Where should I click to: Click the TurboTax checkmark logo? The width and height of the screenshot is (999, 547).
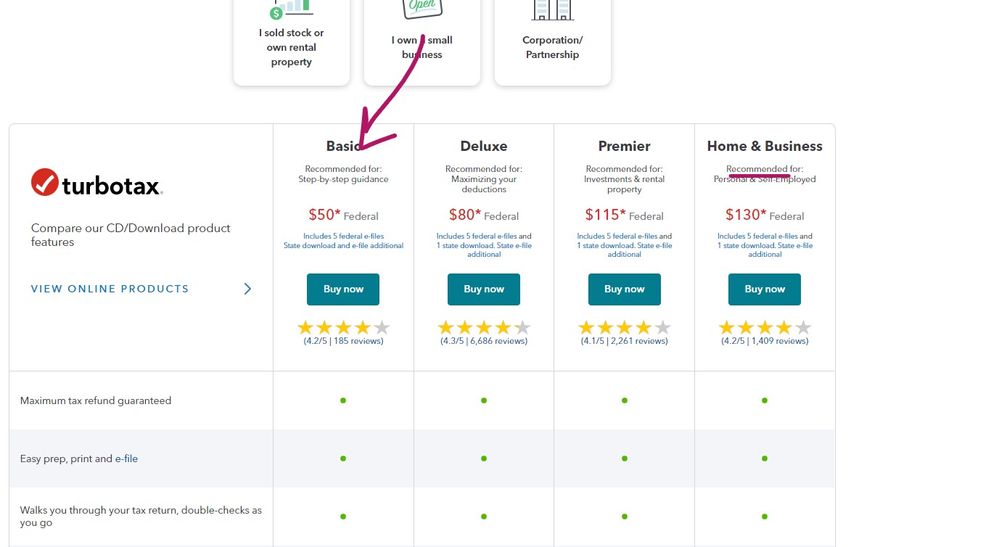point(45,182)
